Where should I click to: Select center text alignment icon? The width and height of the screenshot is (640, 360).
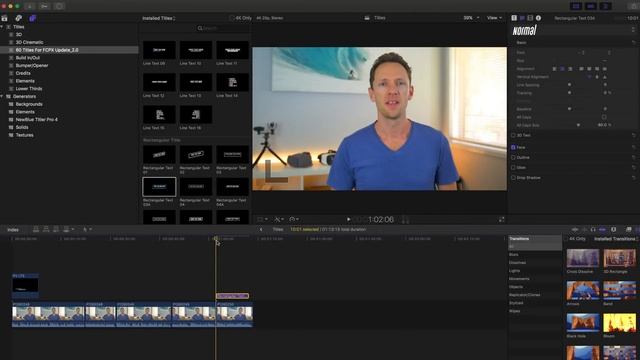tap(562, 69)
